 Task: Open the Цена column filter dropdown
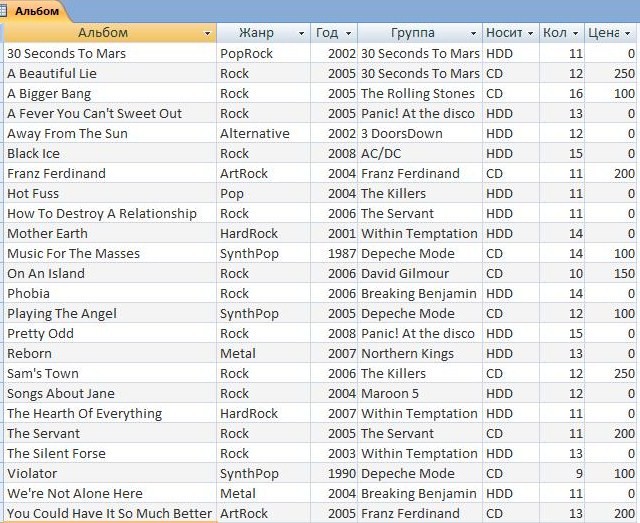point(627,33)
